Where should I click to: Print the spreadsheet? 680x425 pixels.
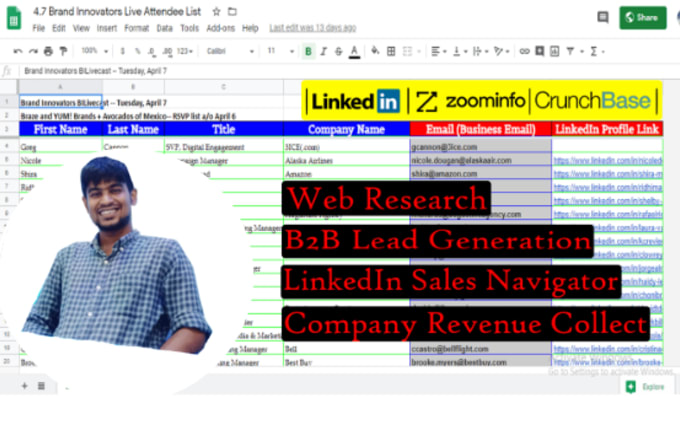click(x=48, y=51)
